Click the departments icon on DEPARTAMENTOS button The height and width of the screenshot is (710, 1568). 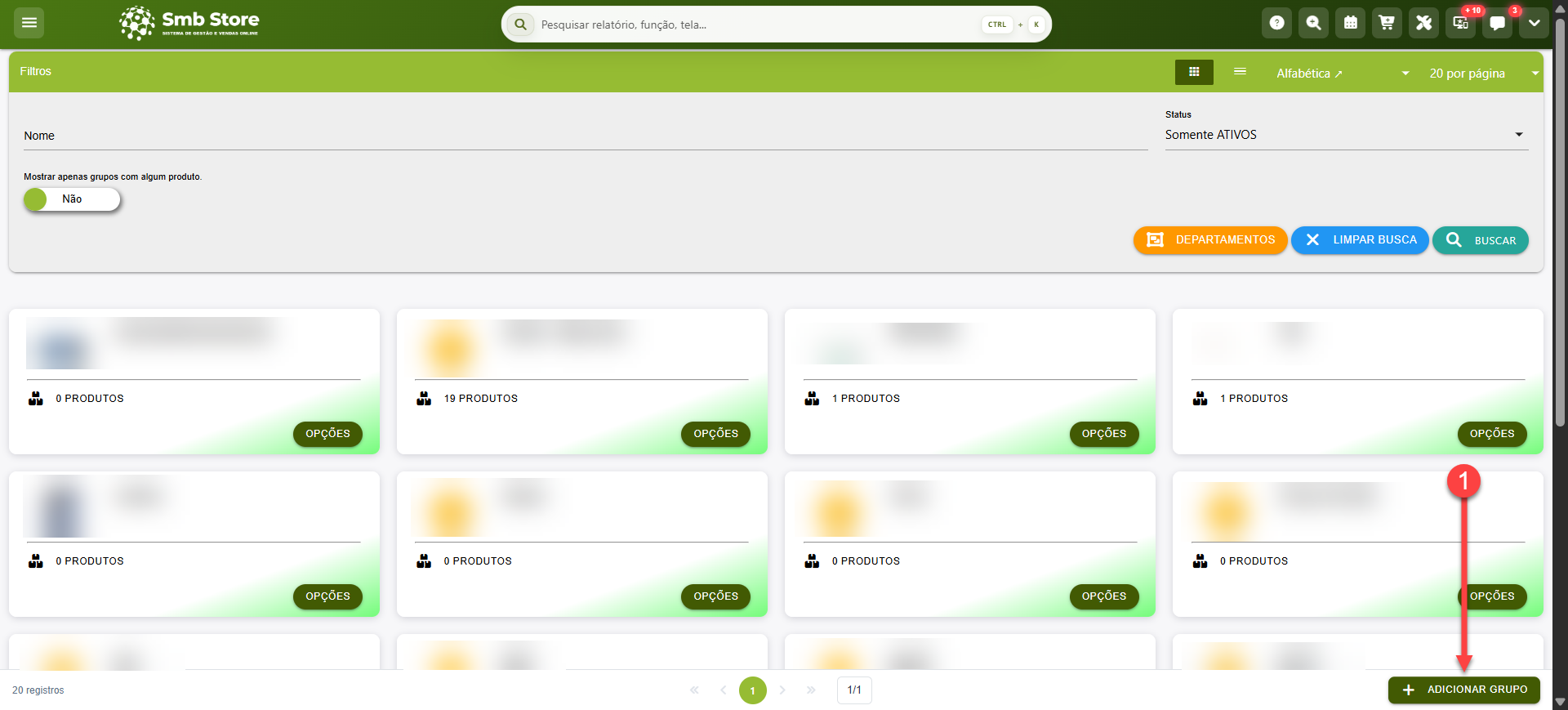tap(1155, 240)
